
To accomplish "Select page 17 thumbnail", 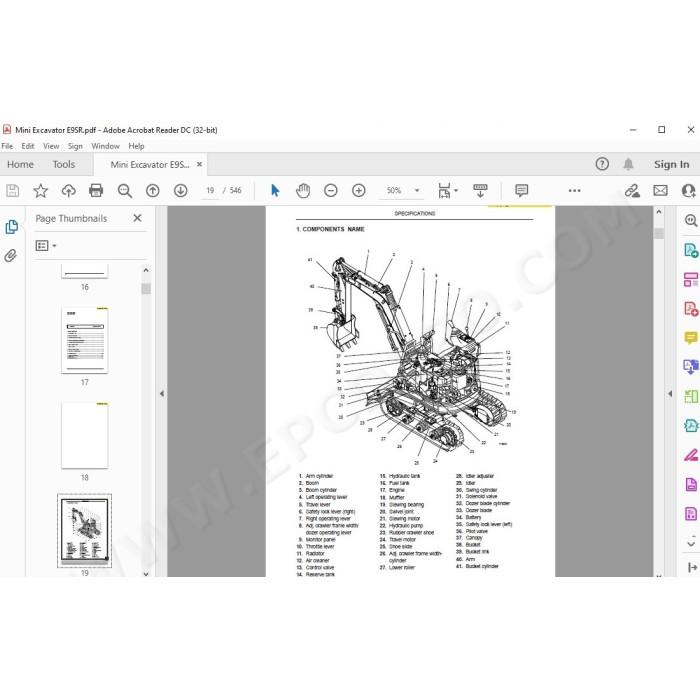I will 85,340.
